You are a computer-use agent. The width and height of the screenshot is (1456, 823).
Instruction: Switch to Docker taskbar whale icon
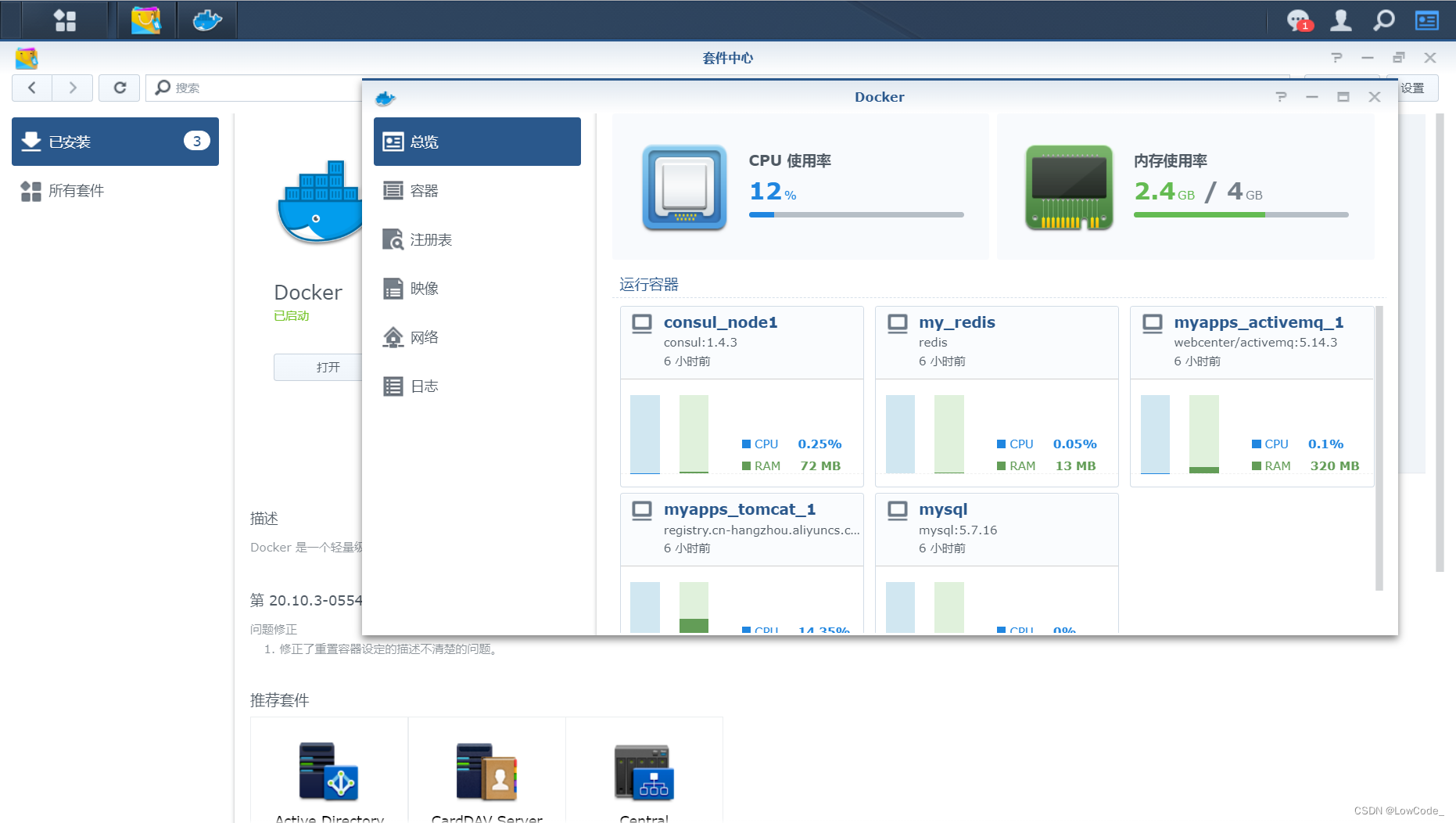click(x=207, y=20)
